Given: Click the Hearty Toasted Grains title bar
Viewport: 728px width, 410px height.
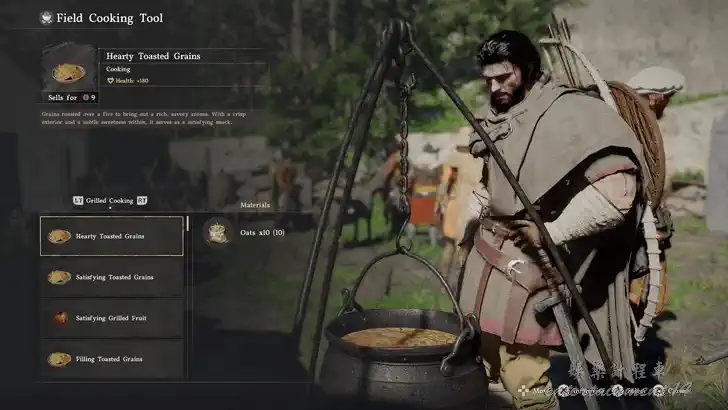Looking at the screenshot, I should tap(183, 56).
